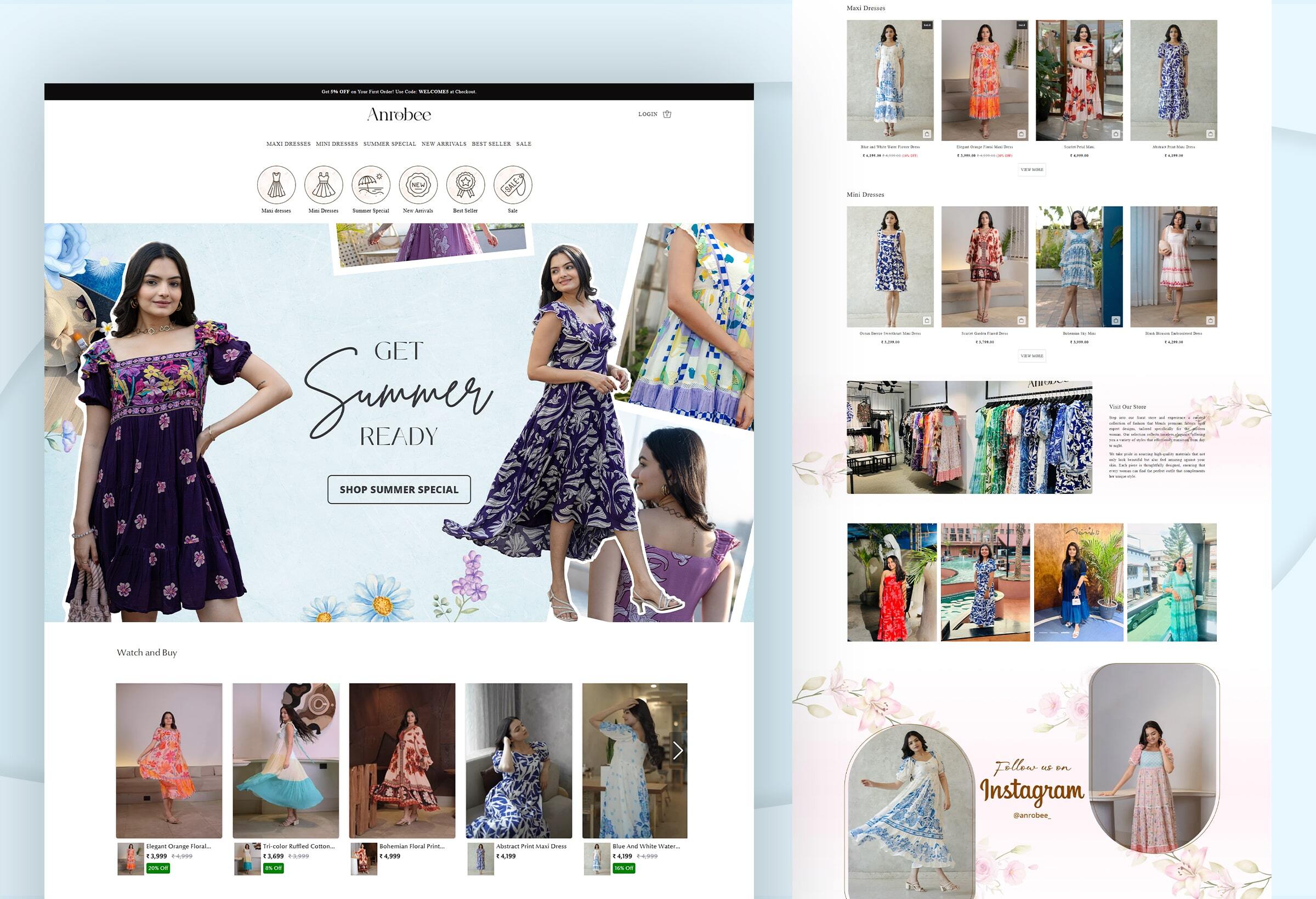
Task: Click VIEW MORE under Maxi Dresses
Action: point(1032,169)
